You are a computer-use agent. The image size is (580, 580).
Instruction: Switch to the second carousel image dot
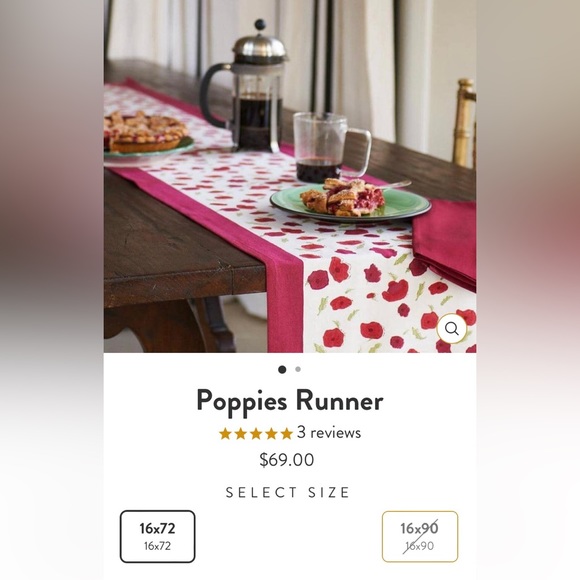pos(298,369)
